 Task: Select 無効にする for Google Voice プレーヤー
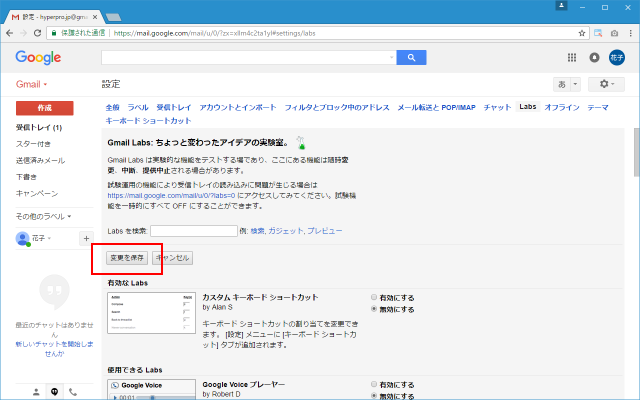[x=373, y=396]
